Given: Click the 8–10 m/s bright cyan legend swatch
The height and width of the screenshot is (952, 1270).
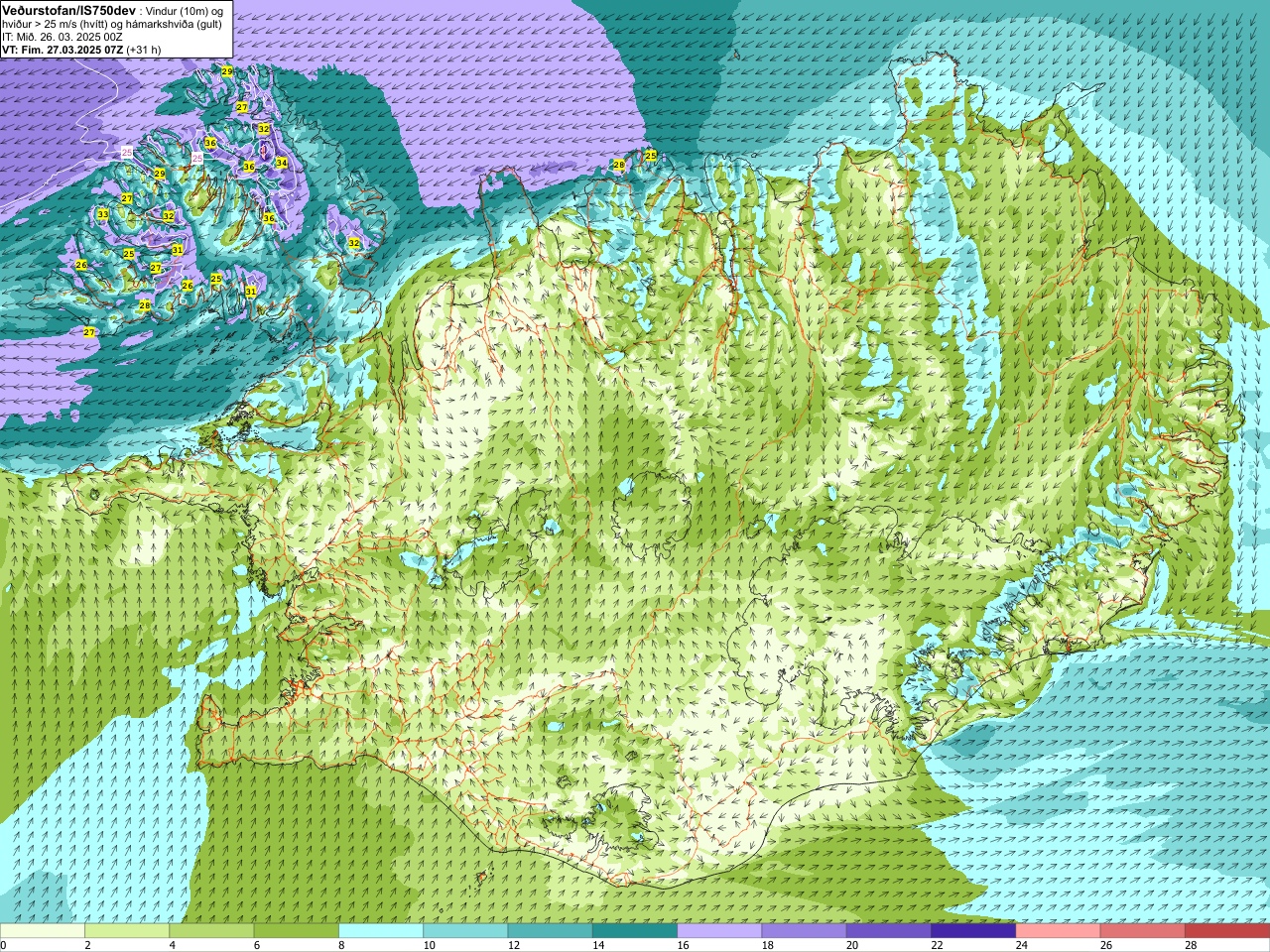Looking at the screenshot, I should click(381, 931).
